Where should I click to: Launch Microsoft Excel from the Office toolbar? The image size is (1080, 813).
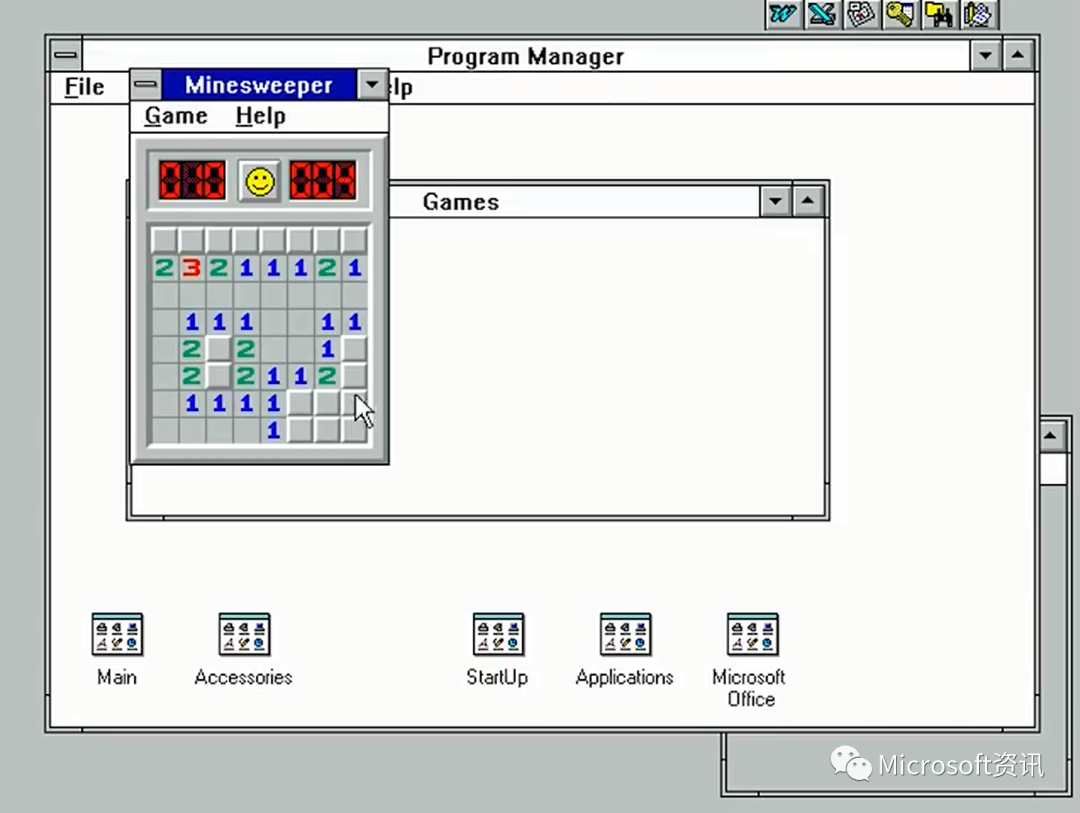[x=822, y=14]
